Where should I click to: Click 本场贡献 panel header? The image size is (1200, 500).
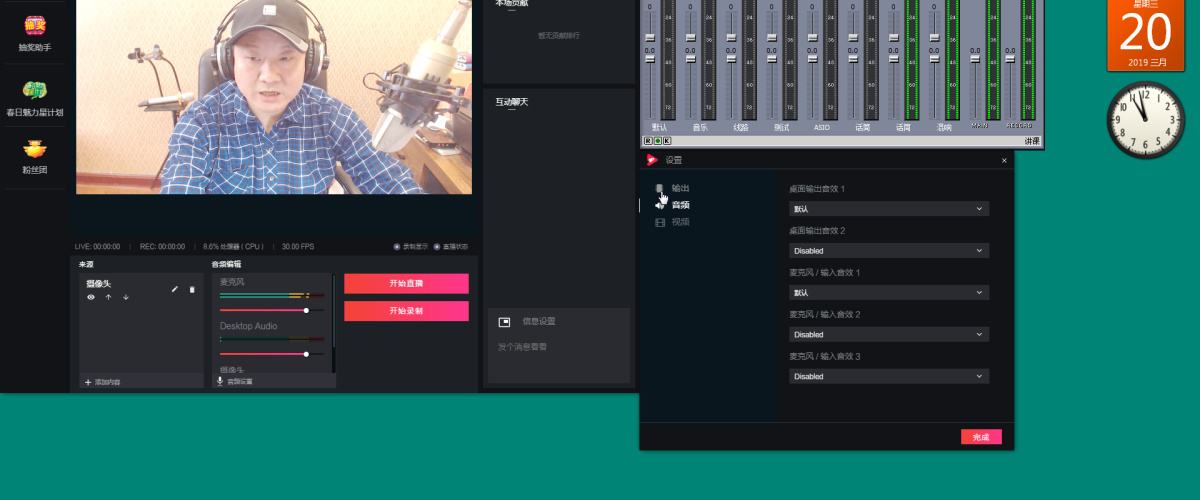pos(511,3)
